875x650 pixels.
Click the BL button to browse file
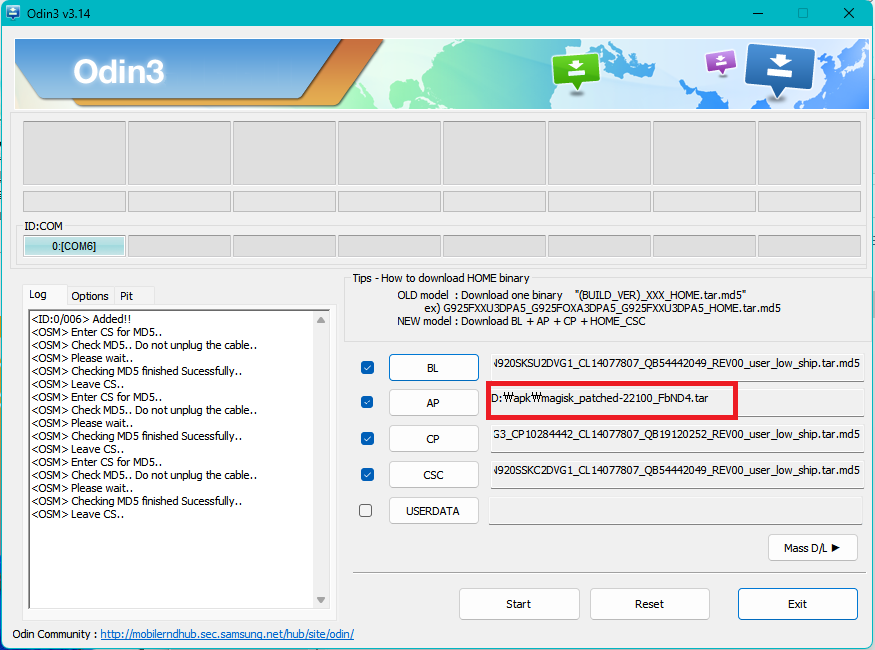coord(434,368)
